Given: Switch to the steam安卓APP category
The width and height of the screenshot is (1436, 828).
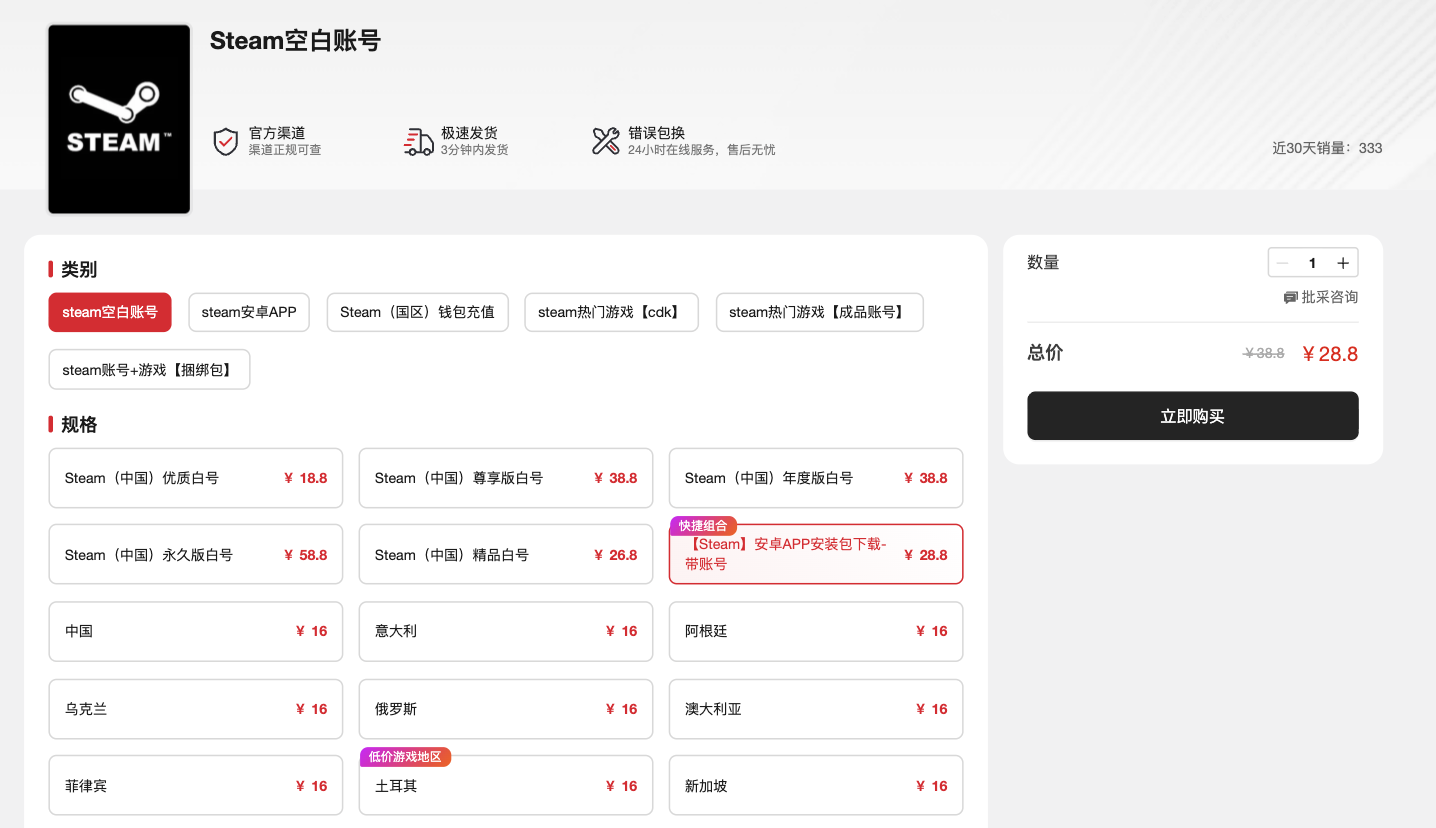Looking at the screenshot, I should [248, 312].
